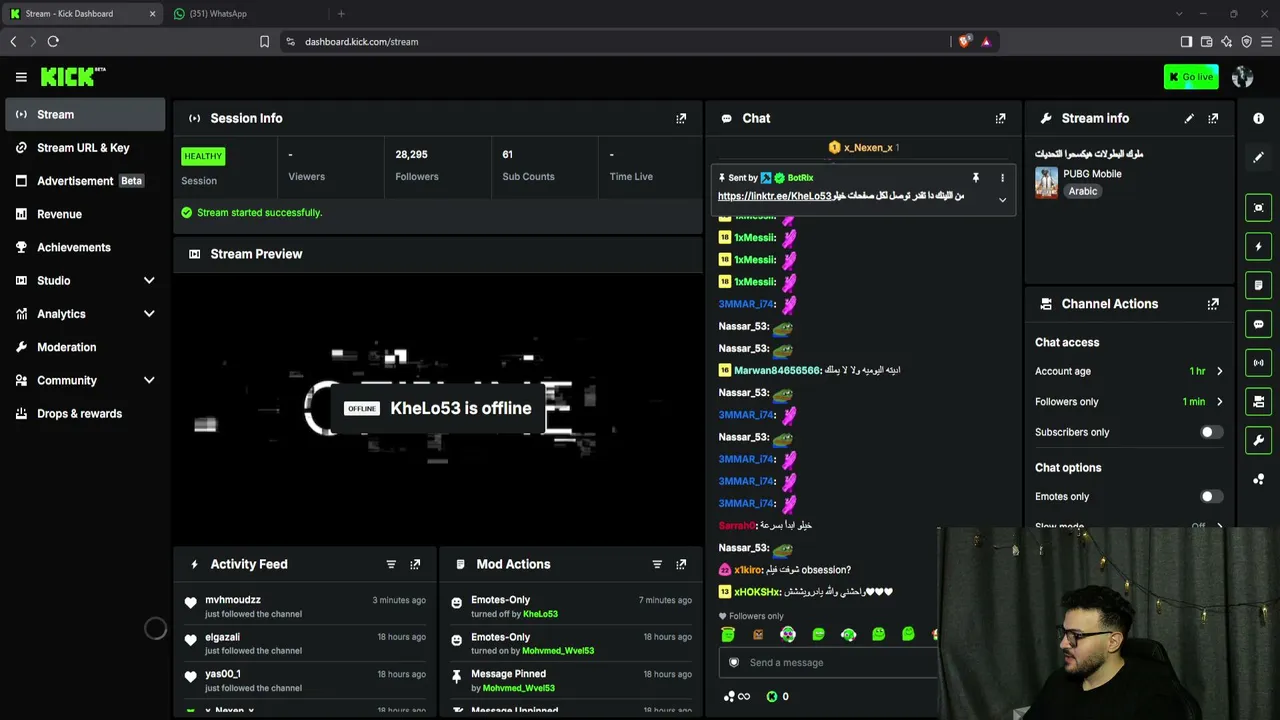The height and width of the screenshot is (720, 1280).
Task: Pop out the Session Info panel
Action: (681, 118)
